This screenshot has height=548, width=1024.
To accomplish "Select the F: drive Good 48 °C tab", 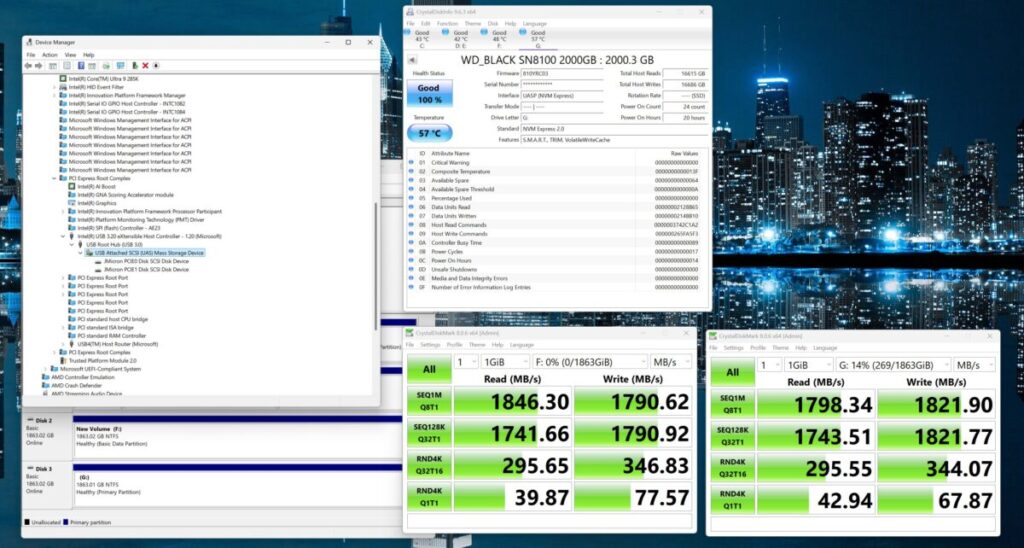I will click(499, 39).
